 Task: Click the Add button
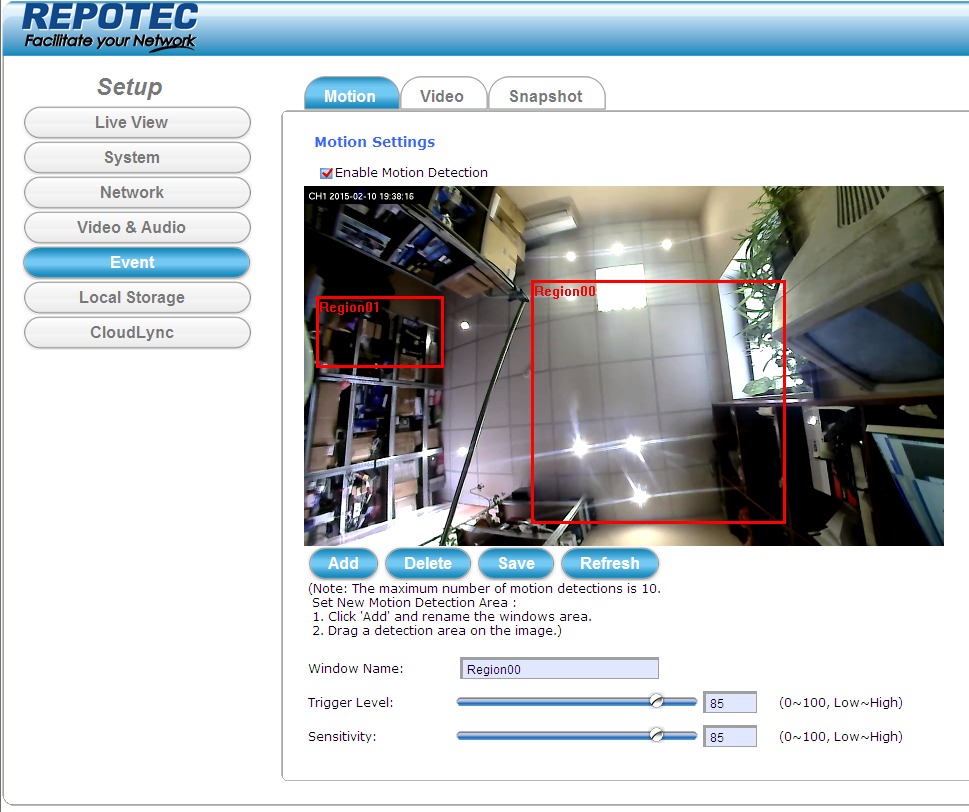[x=343, y=563]
